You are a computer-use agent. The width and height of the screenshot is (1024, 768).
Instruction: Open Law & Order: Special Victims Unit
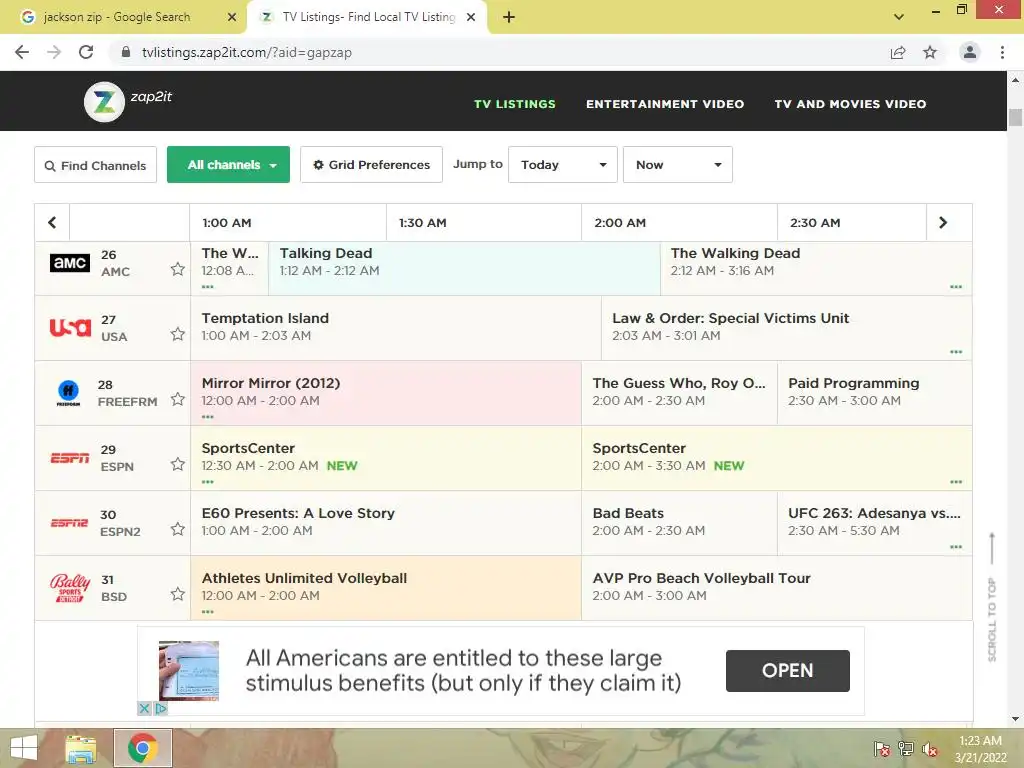pos(787,327)
